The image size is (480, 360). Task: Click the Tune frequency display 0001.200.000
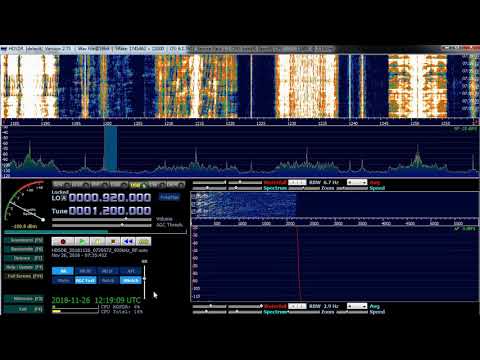tap(110, 211)
